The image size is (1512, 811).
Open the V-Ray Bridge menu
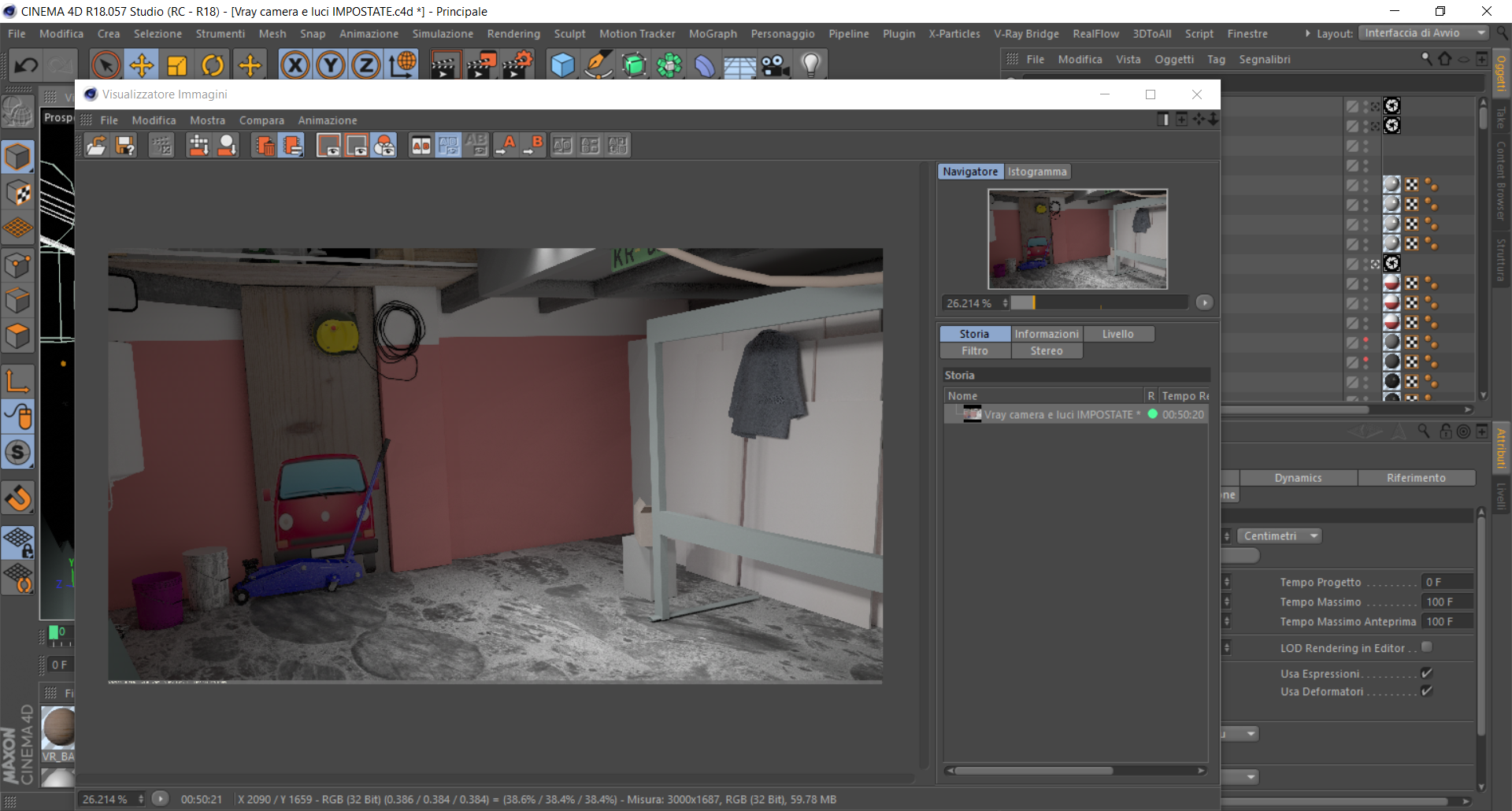(1026, 34)
